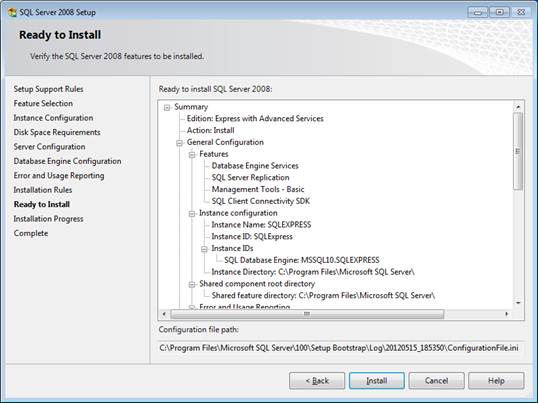Collapse Shared component root directory node
Image resolution: width=538 pixels, height=403 pixels.
pyautogui.click(x=192, y=285)
